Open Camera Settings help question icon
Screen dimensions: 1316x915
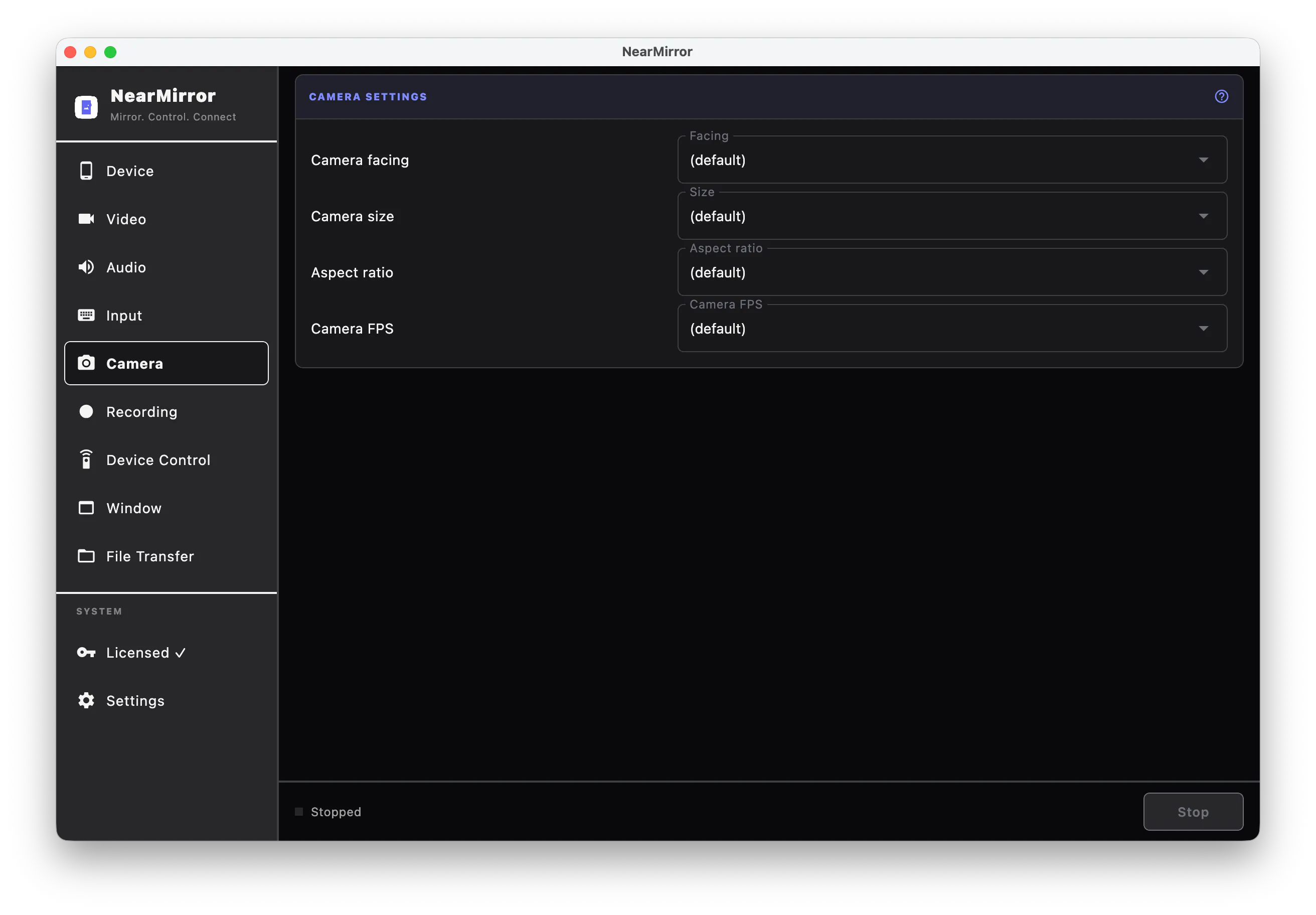(x=1221, y=96)
